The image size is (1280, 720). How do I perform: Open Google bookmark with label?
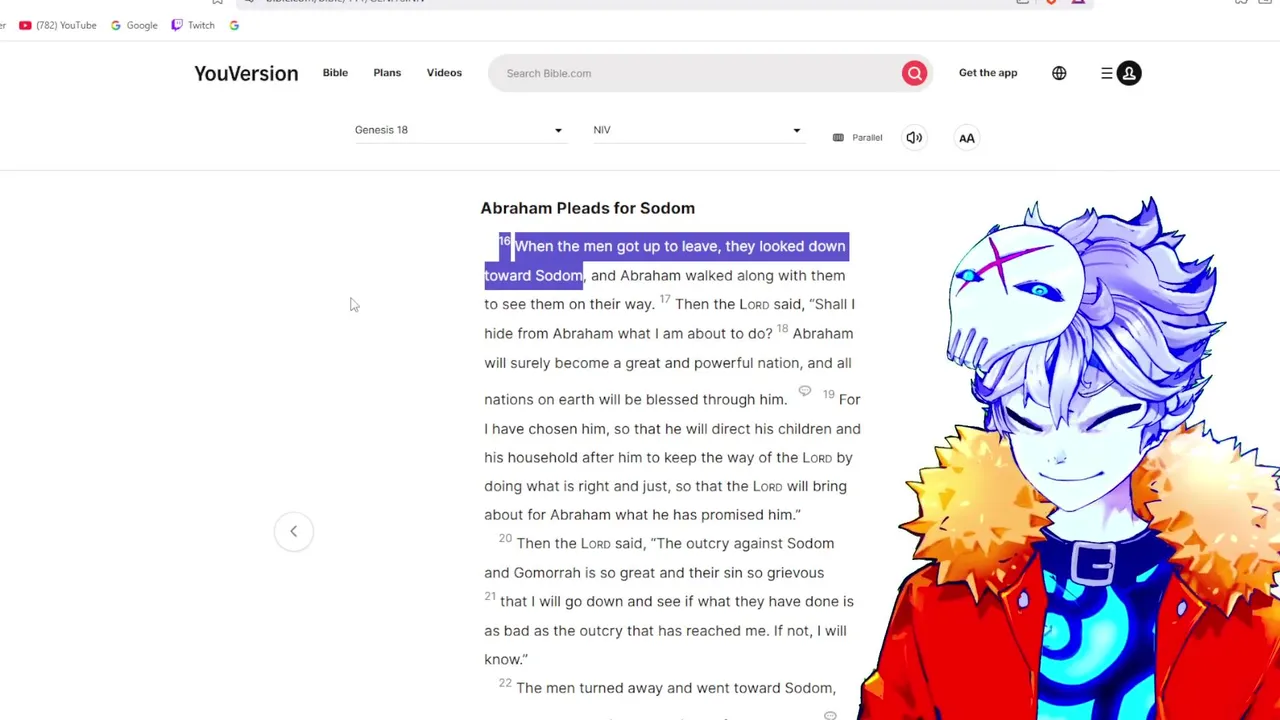[134, 25]
